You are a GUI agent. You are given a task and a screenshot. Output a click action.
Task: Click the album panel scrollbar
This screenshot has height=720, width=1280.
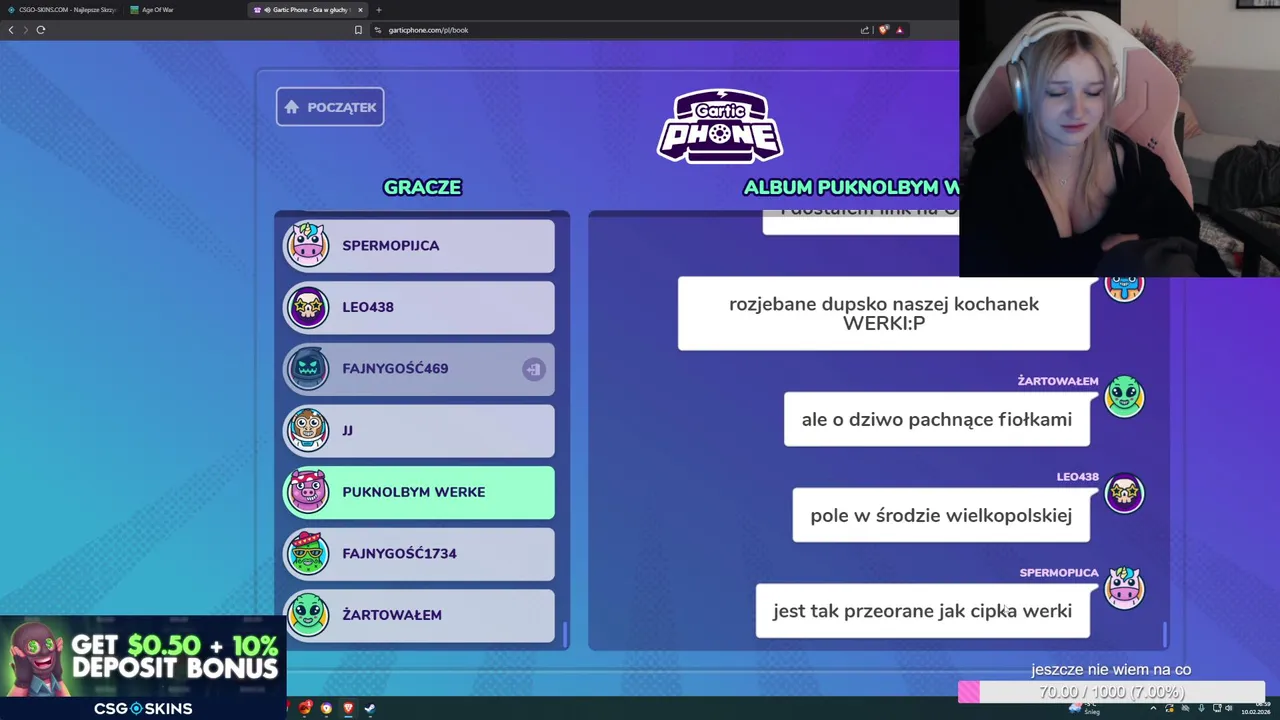pos(1165,634)
